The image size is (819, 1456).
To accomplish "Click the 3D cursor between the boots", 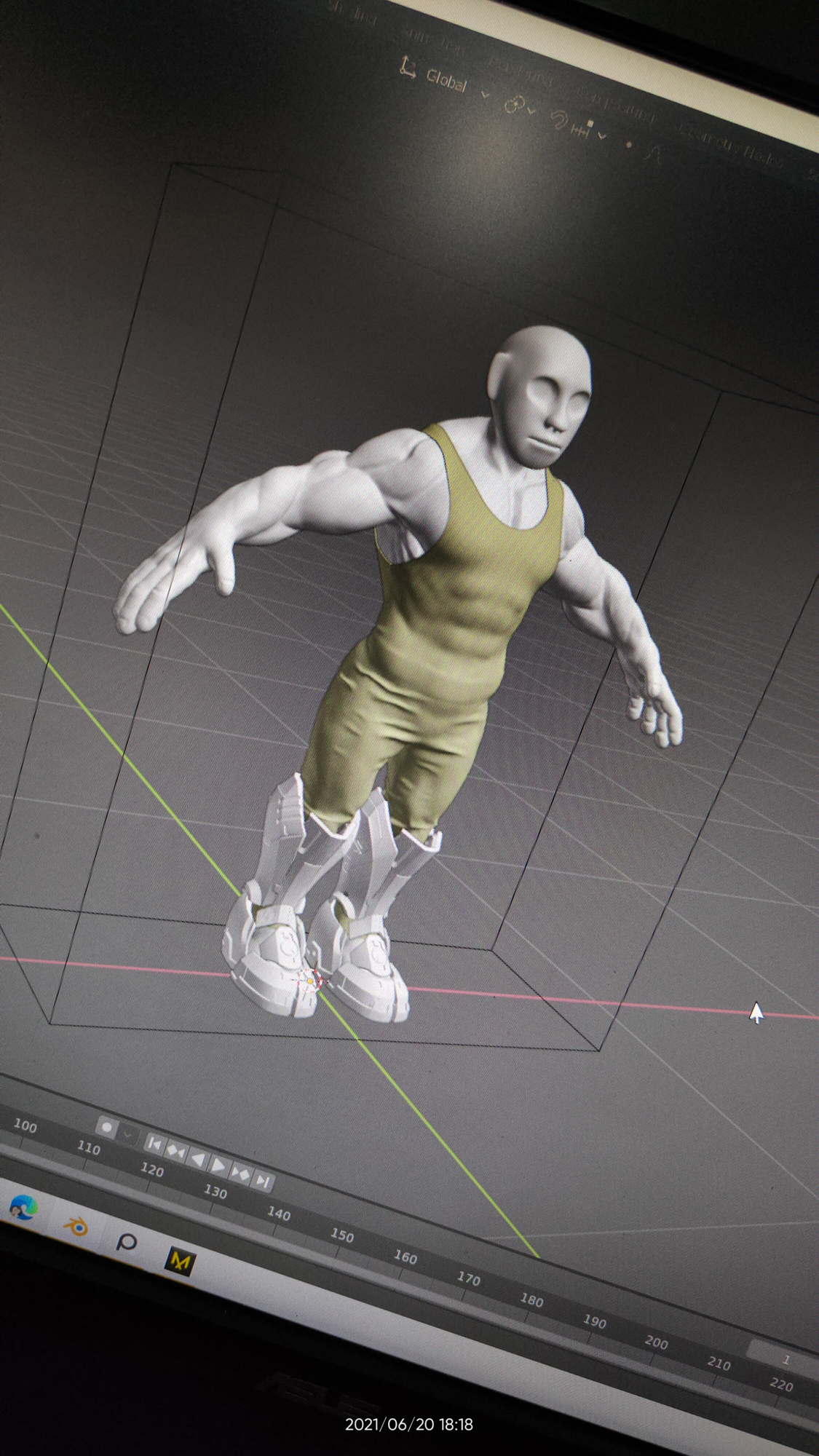I will [311, 981].
